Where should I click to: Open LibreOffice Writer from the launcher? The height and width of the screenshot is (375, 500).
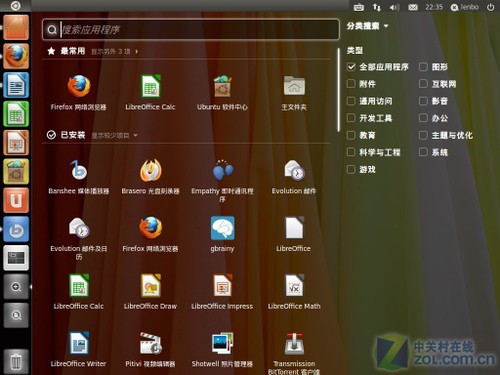click(16, 85)
